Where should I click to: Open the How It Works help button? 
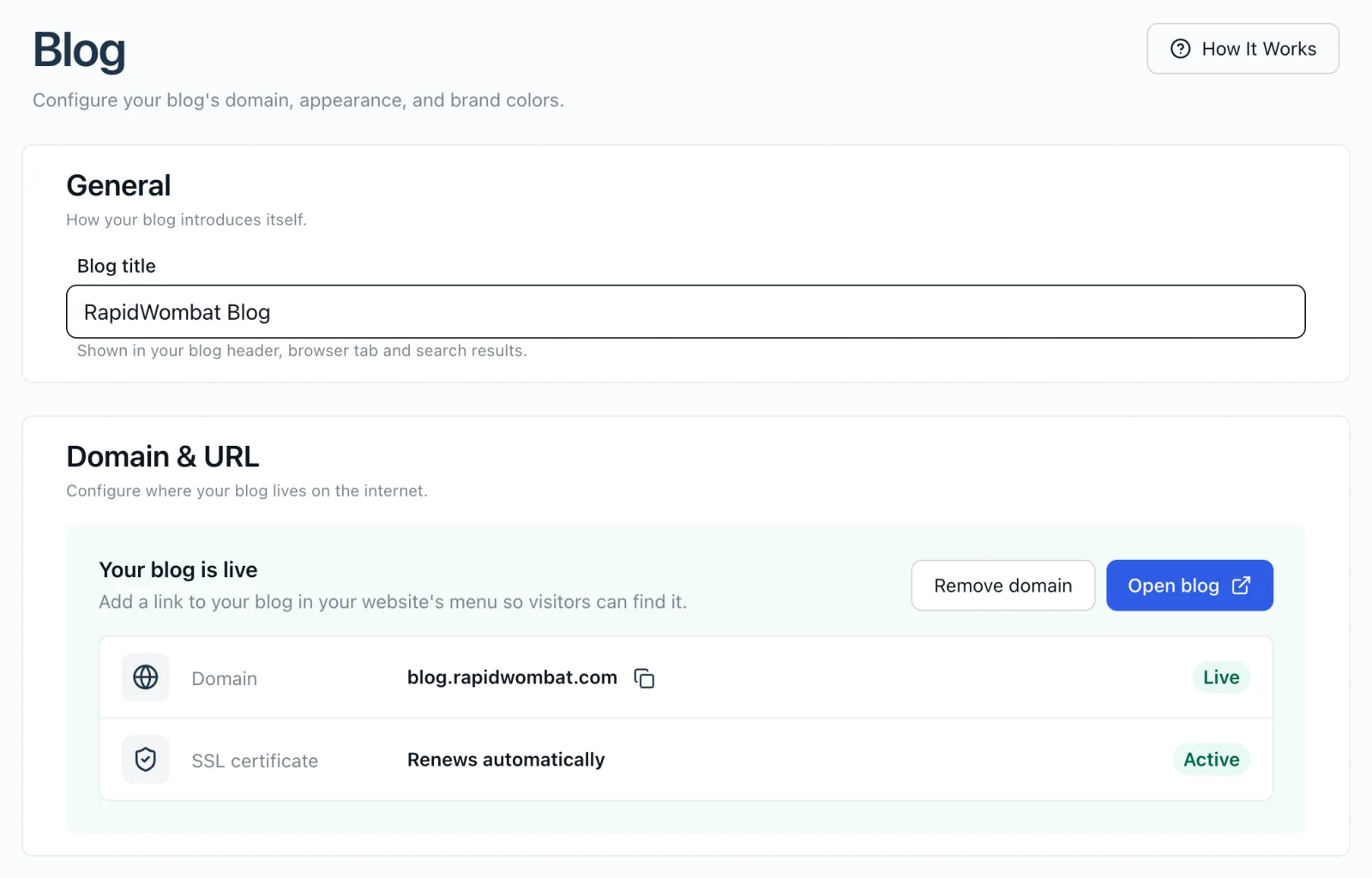tap(1243, 49)
